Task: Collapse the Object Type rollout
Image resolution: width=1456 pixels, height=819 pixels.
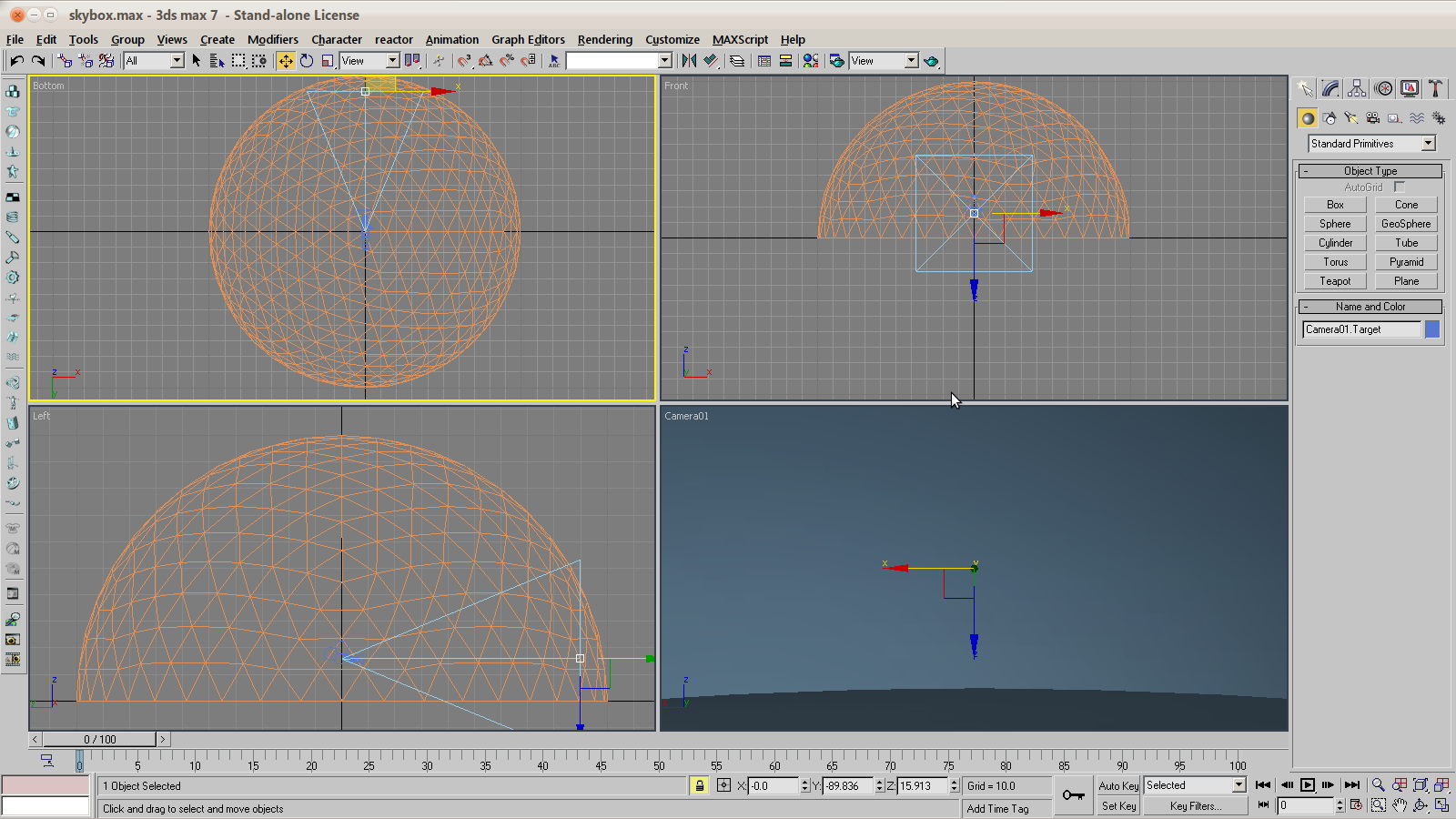Action: coord(1370,171)
